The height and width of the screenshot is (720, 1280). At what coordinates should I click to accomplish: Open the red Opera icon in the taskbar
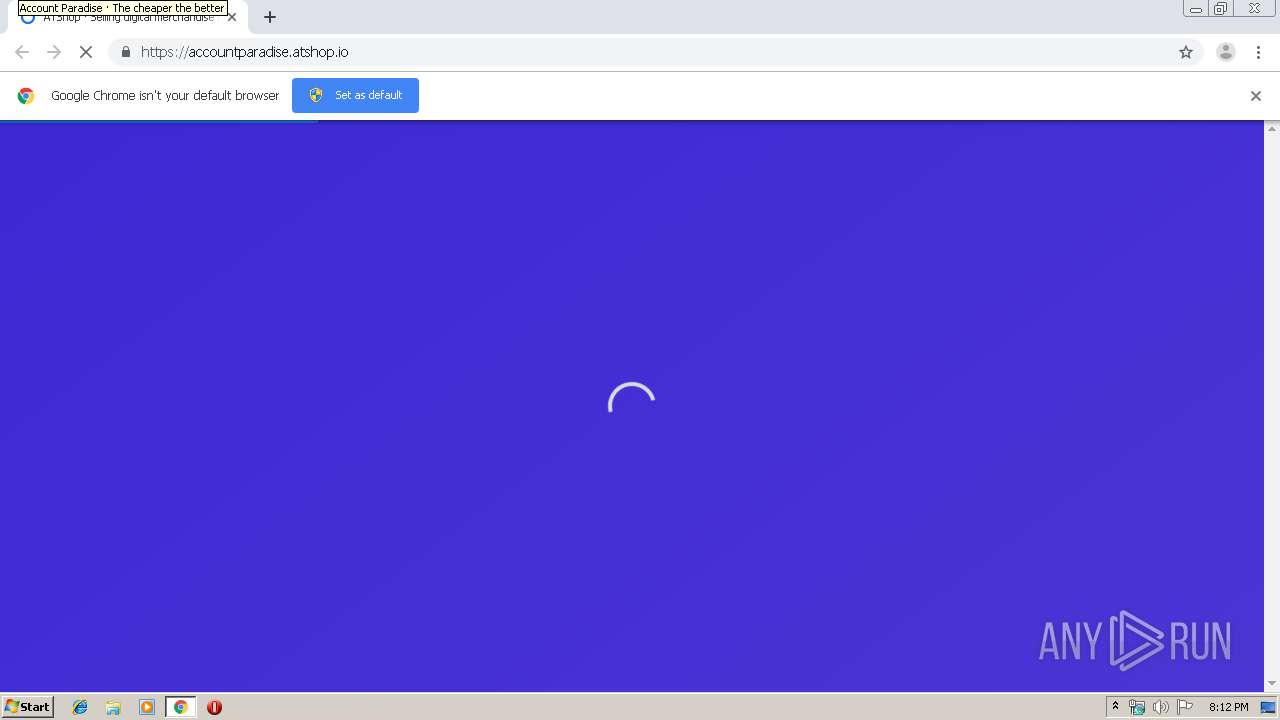[x=214, y=707]
